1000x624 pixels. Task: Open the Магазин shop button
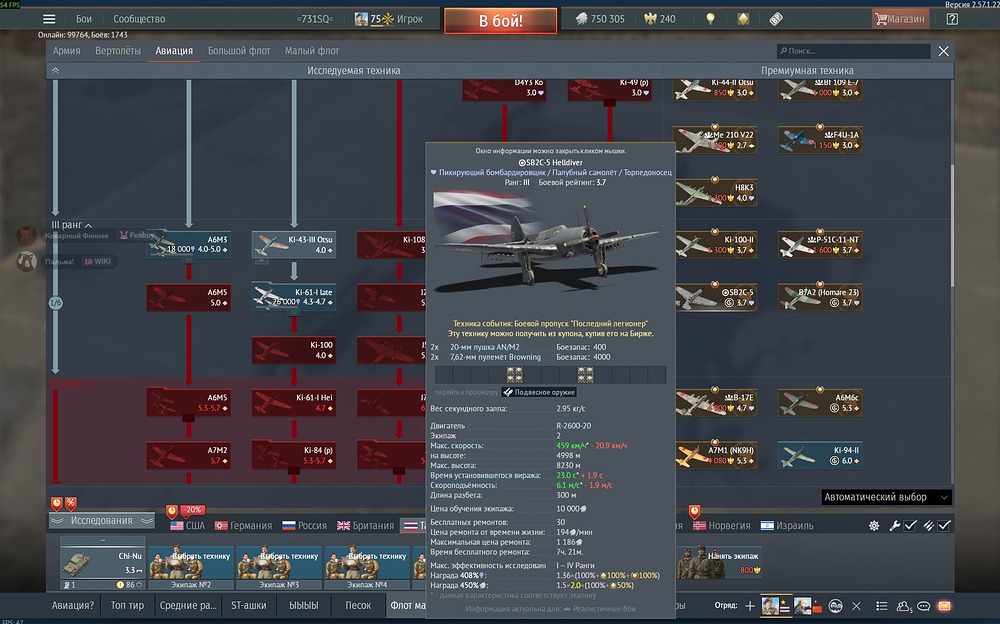tap(900, 19)
